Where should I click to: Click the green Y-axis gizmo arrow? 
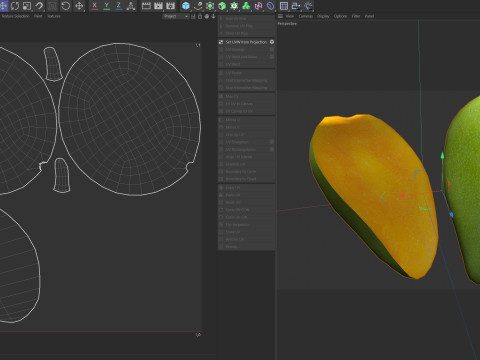tap(442, 156)
